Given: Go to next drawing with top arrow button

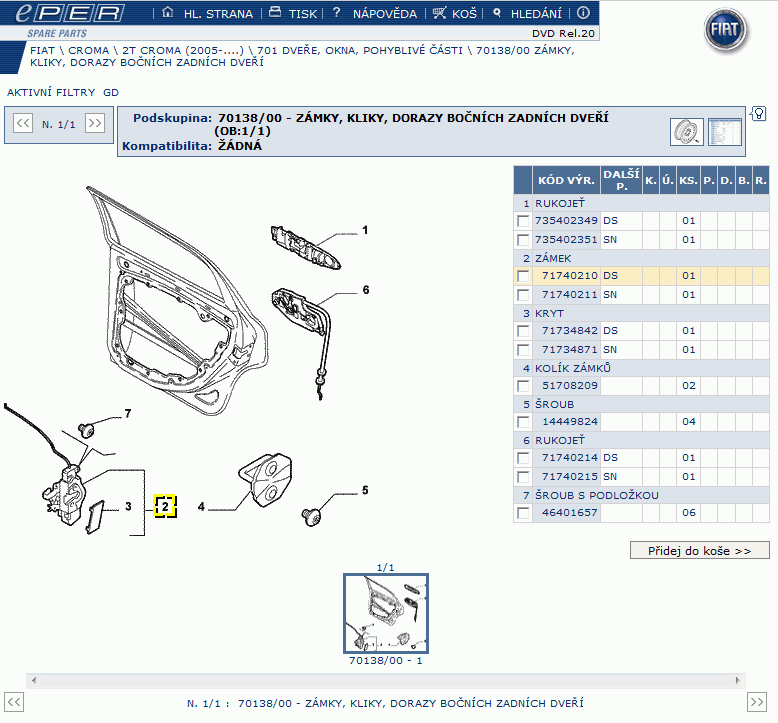Looking at the screenshot, I should [95, 124].
